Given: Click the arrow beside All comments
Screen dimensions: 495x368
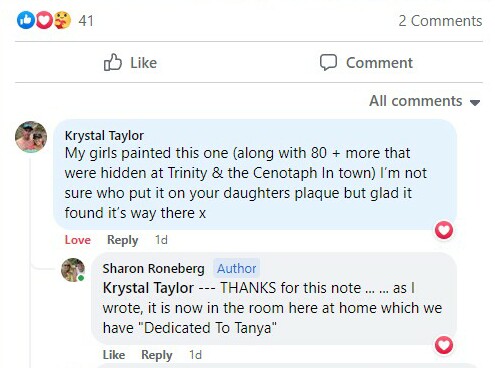Looking at the screenshot, I should [475, 102].
